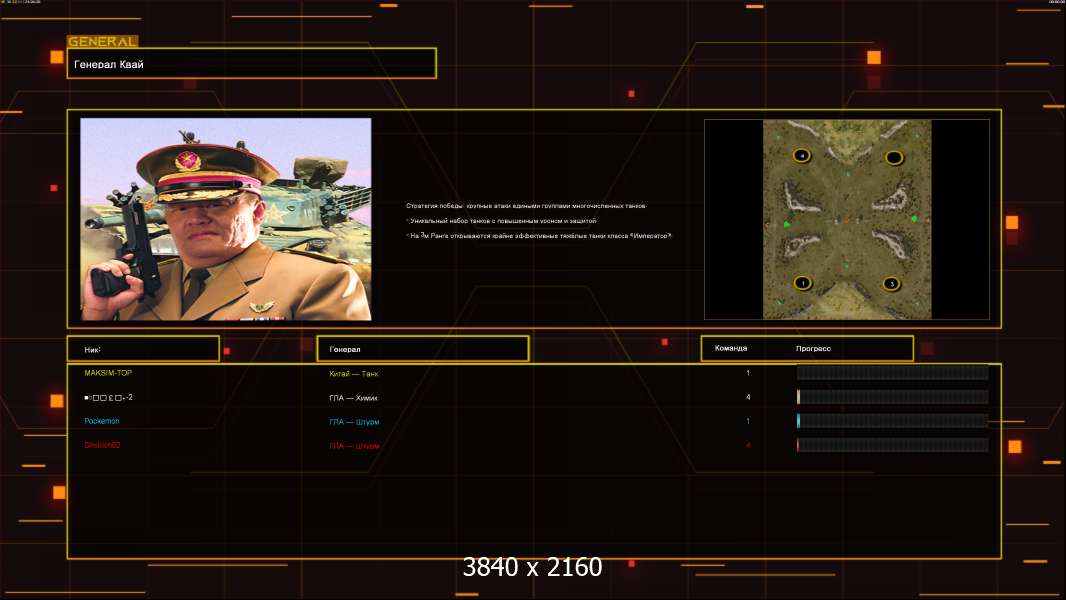Click the ГЛА — Химик general entry
Screen dimensions: 1066x600
tap(354, 397)
